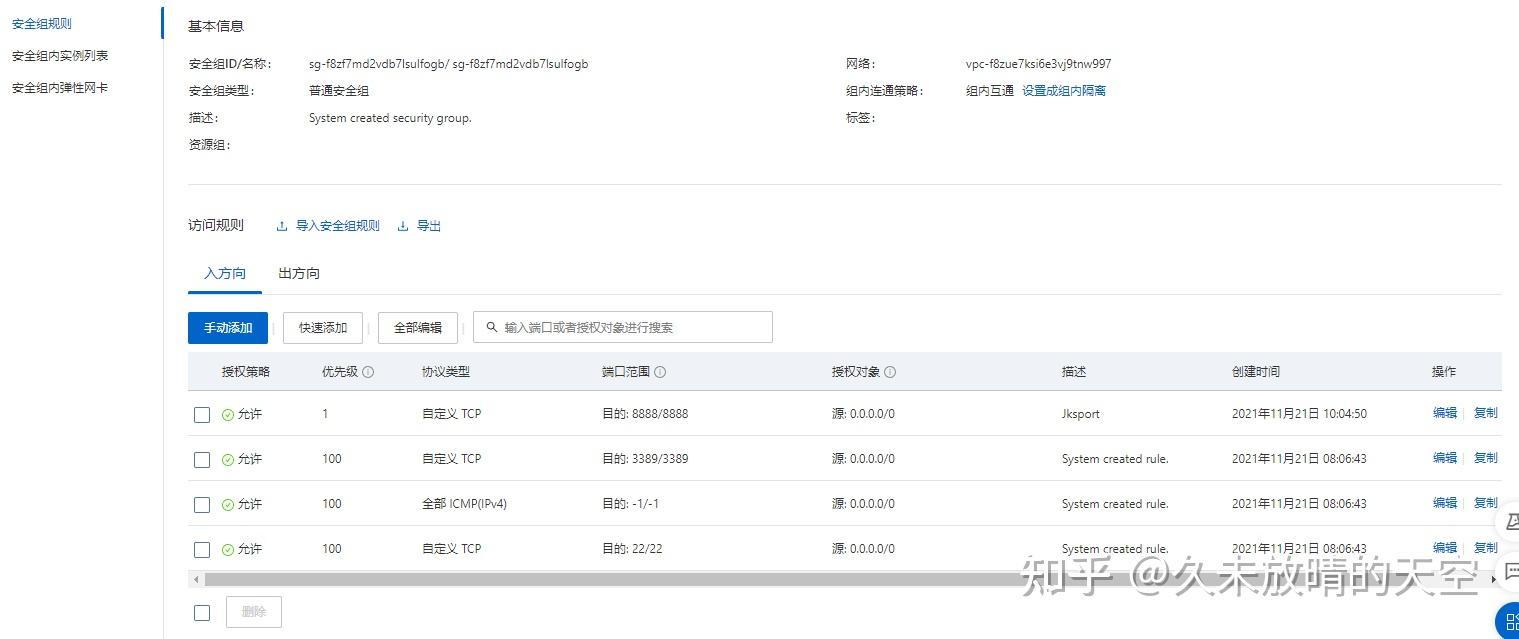Click the green allow icon in the ICMP row
The width and height of the screenshot is (1519, 639).
[x=228, y=505]
